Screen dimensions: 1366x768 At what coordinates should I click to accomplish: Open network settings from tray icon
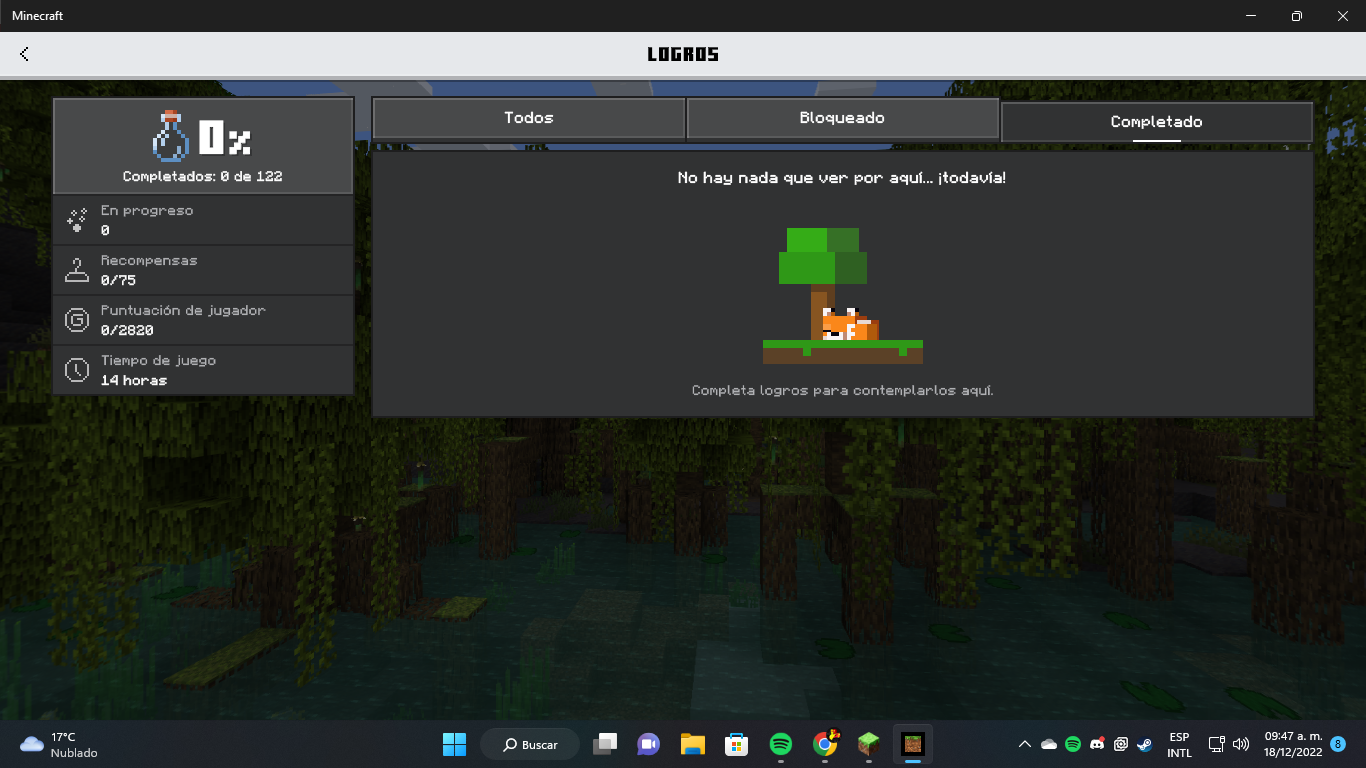[1217, 745]
